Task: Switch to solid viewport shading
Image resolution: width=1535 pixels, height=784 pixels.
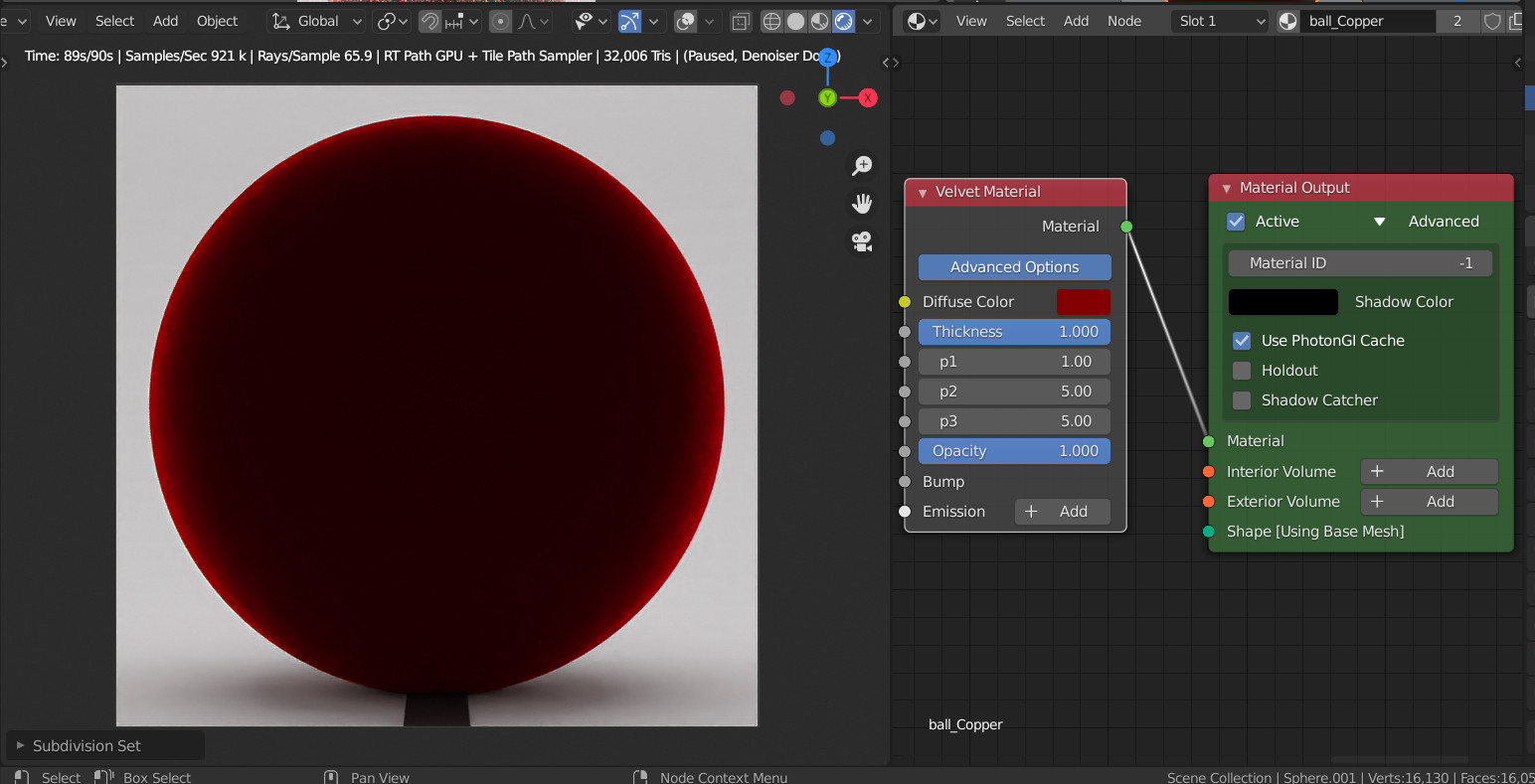Action: (795, 21)
